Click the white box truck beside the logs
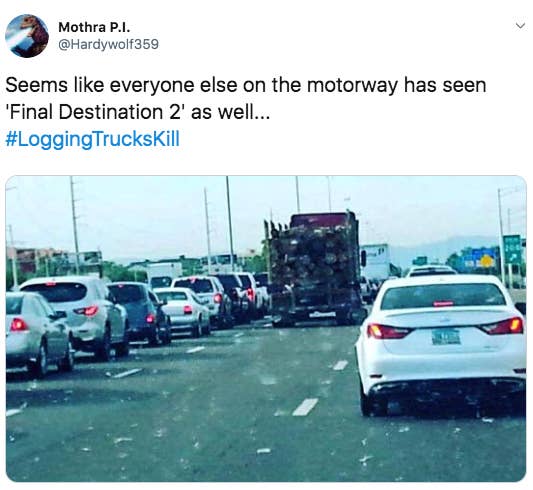 375,262
